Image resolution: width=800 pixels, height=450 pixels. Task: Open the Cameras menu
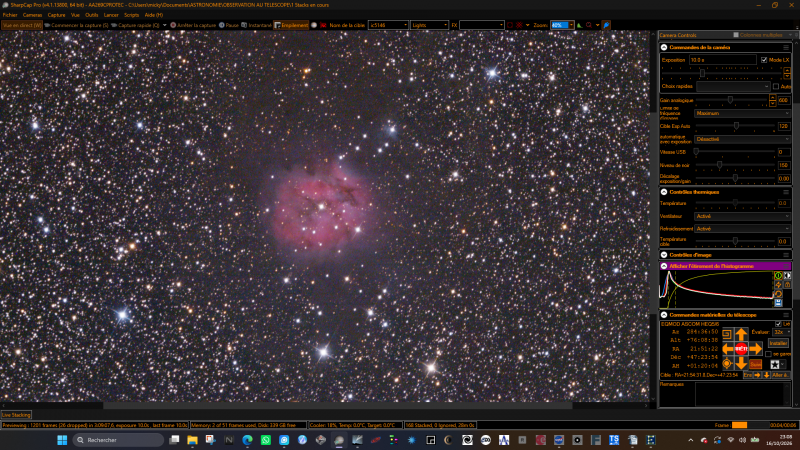pyautogui.click(x=32, y=15)
